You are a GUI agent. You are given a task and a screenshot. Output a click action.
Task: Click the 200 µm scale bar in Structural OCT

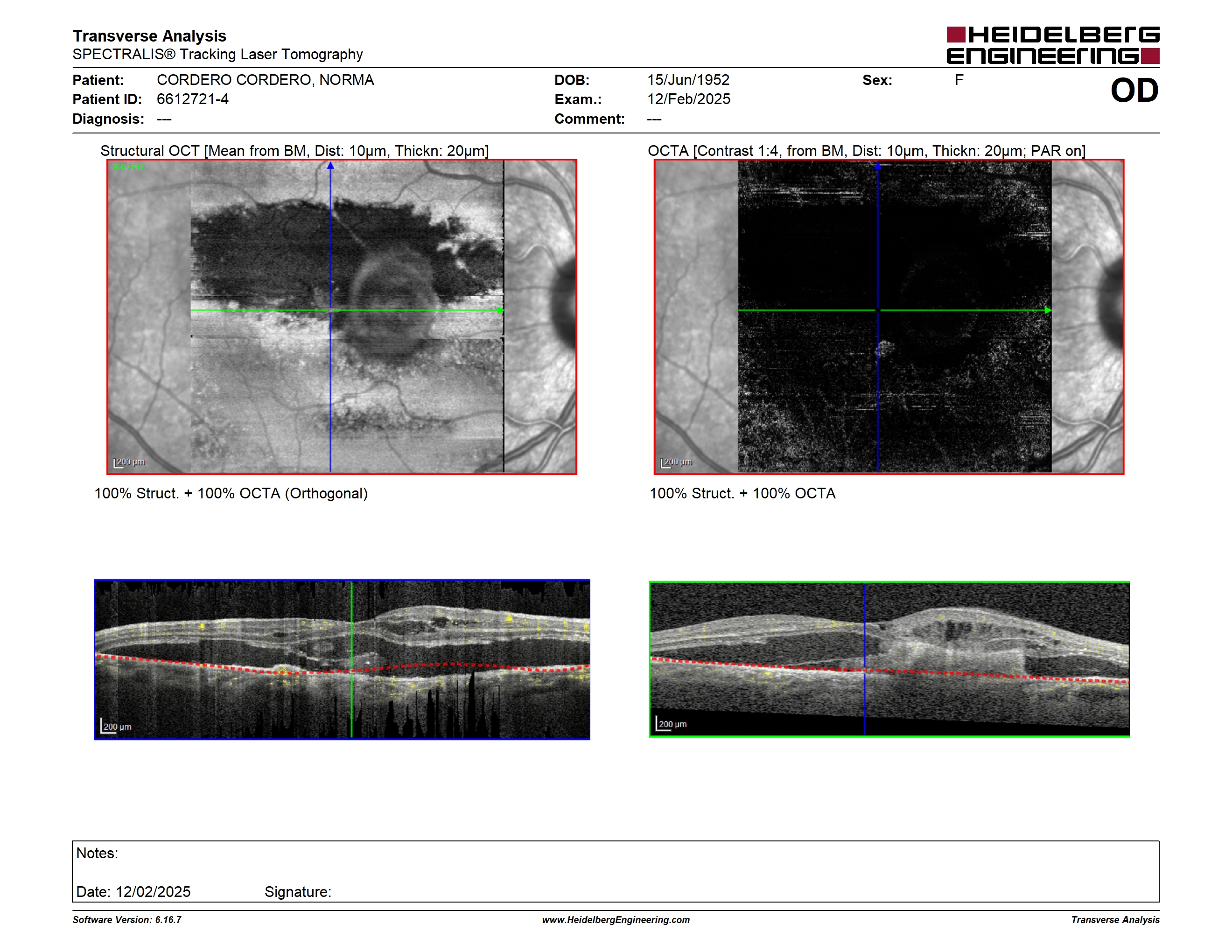pyautogui.click(x=129, y=462)
